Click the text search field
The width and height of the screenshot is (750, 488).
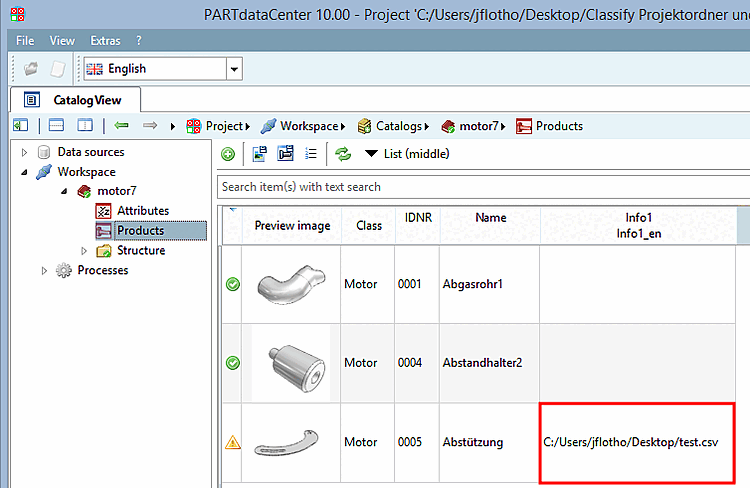coord(483,187)
